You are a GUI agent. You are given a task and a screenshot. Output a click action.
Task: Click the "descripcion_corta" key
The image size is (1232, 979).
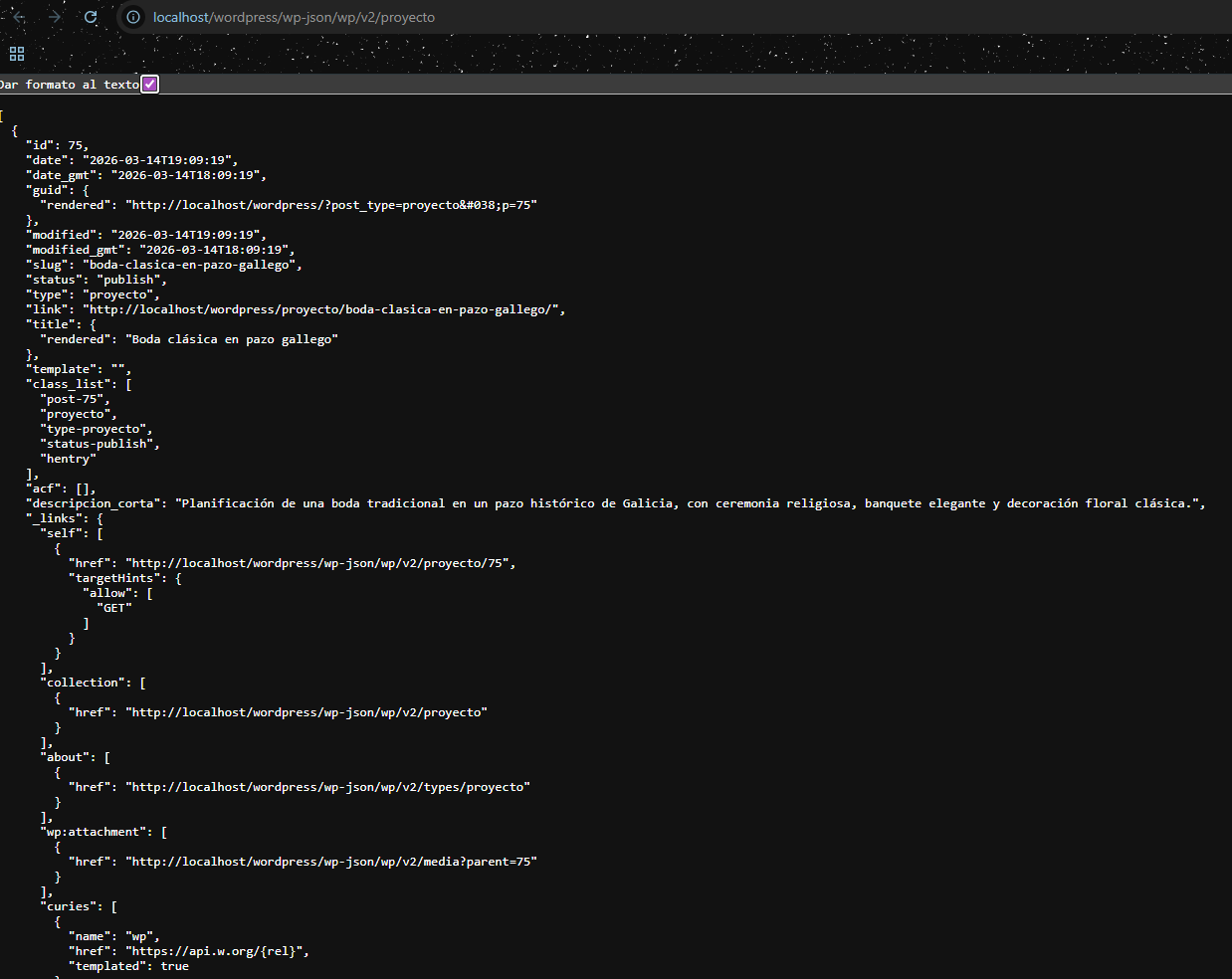(93, 503)
